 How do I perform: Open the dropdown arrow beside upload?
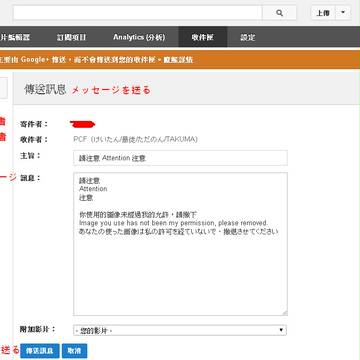343,13
